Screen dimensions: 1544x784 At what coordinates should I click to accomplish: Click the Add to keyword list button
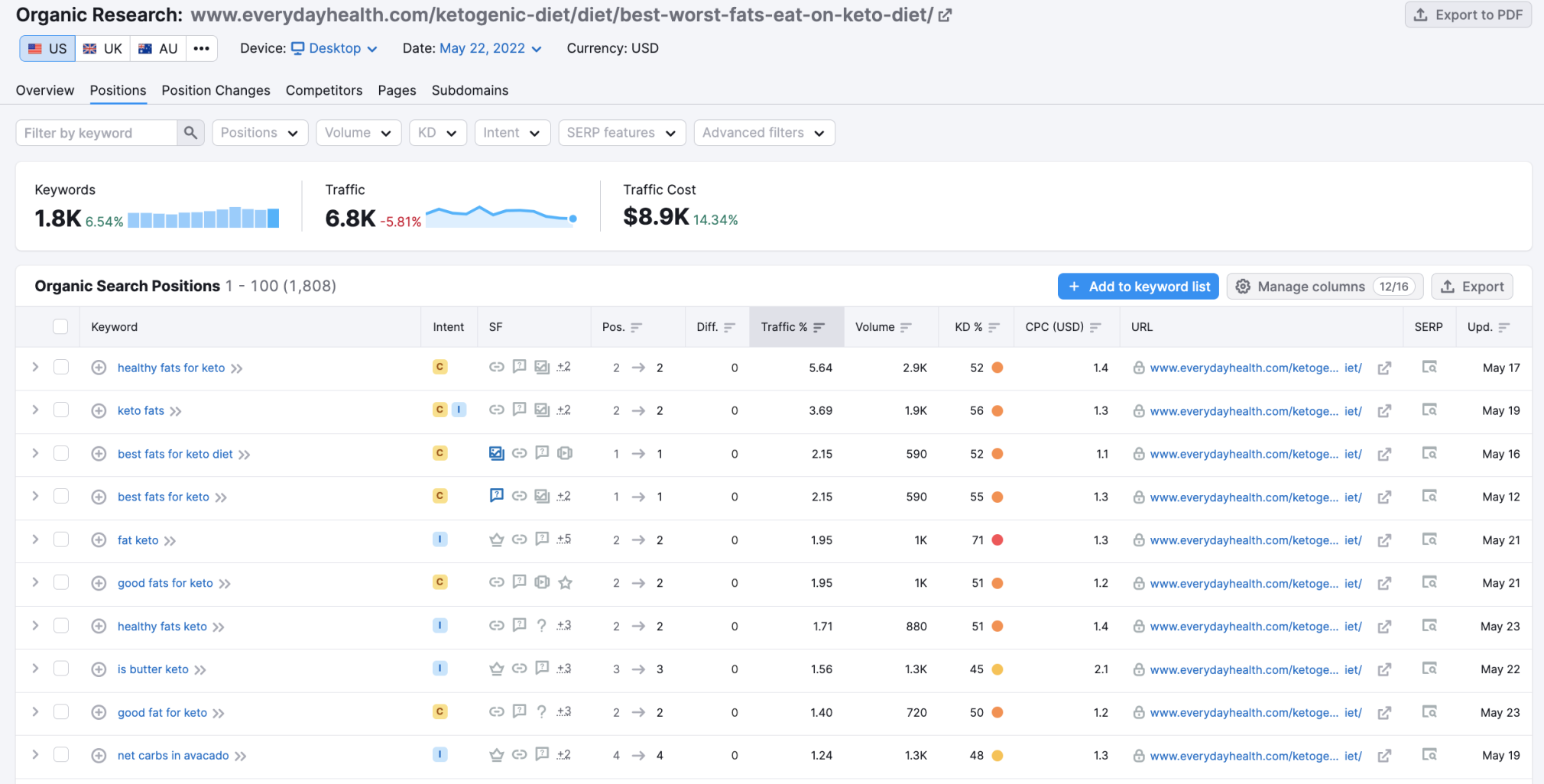pyautogui.click(x=1137, y=287)
